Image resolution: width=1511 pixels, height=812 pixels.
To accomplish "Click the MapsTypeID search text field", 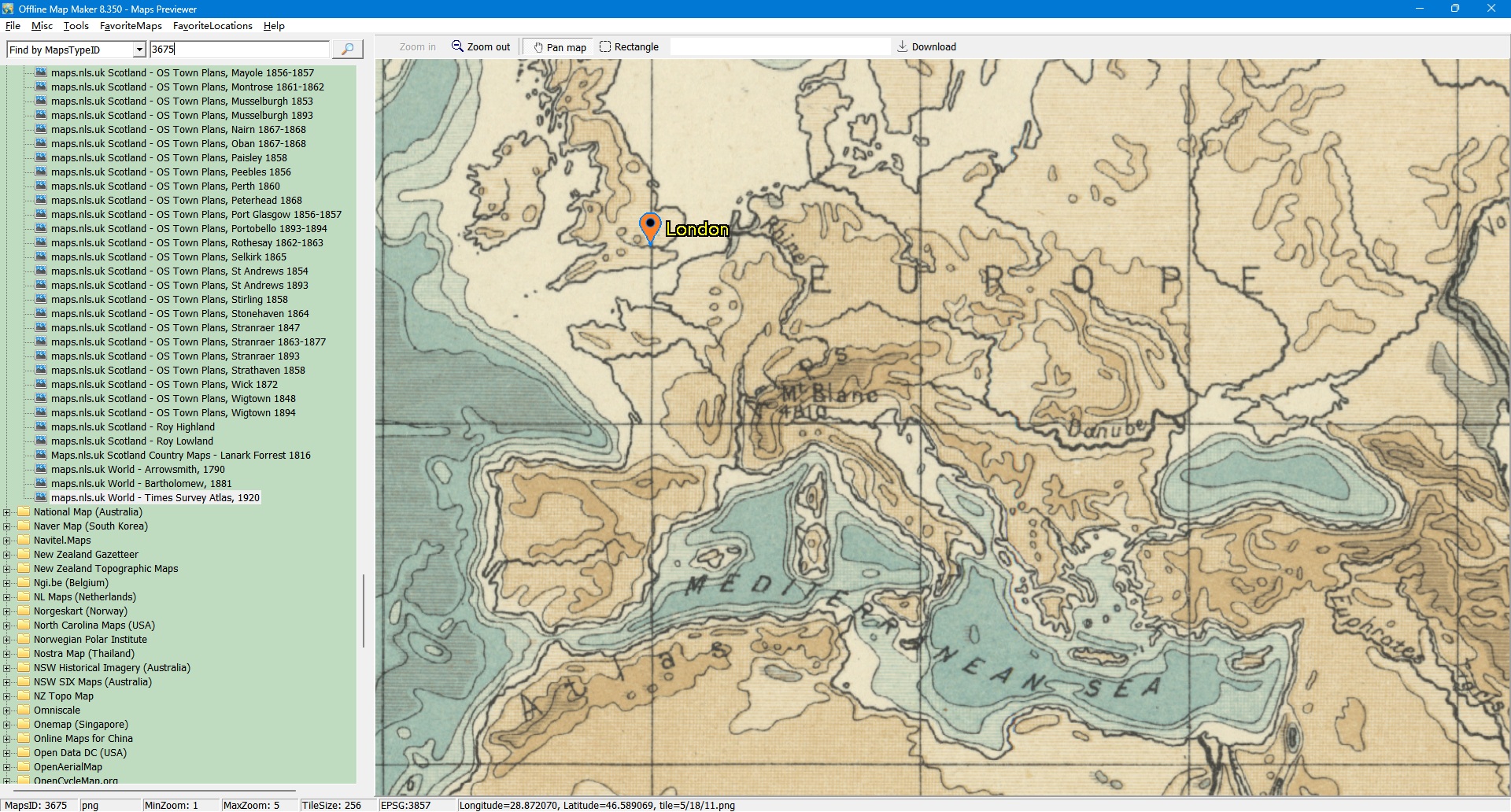I will tap(239, 50).
